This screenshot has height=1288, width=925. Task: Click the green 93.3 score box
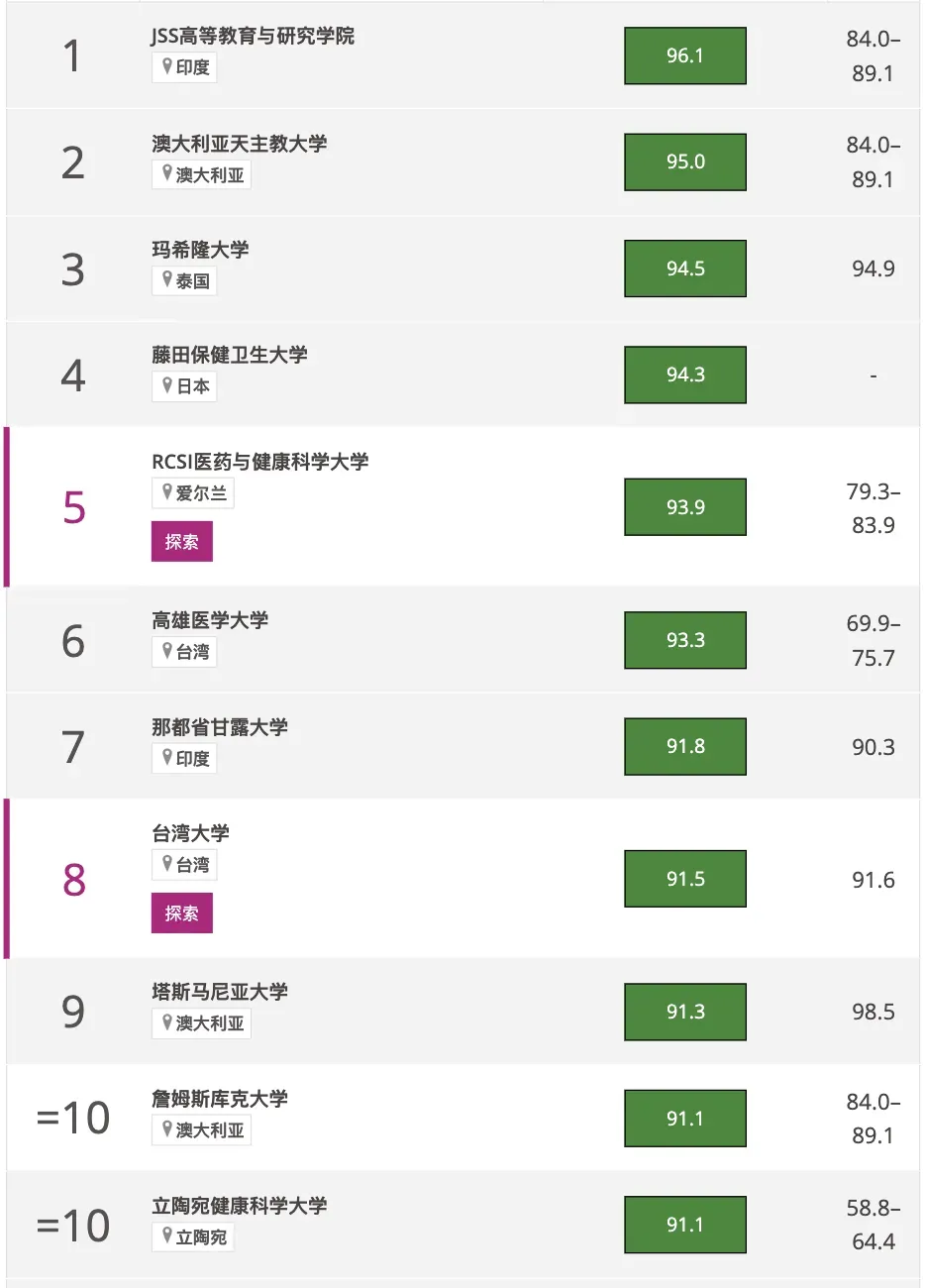(x=684, y=640)
